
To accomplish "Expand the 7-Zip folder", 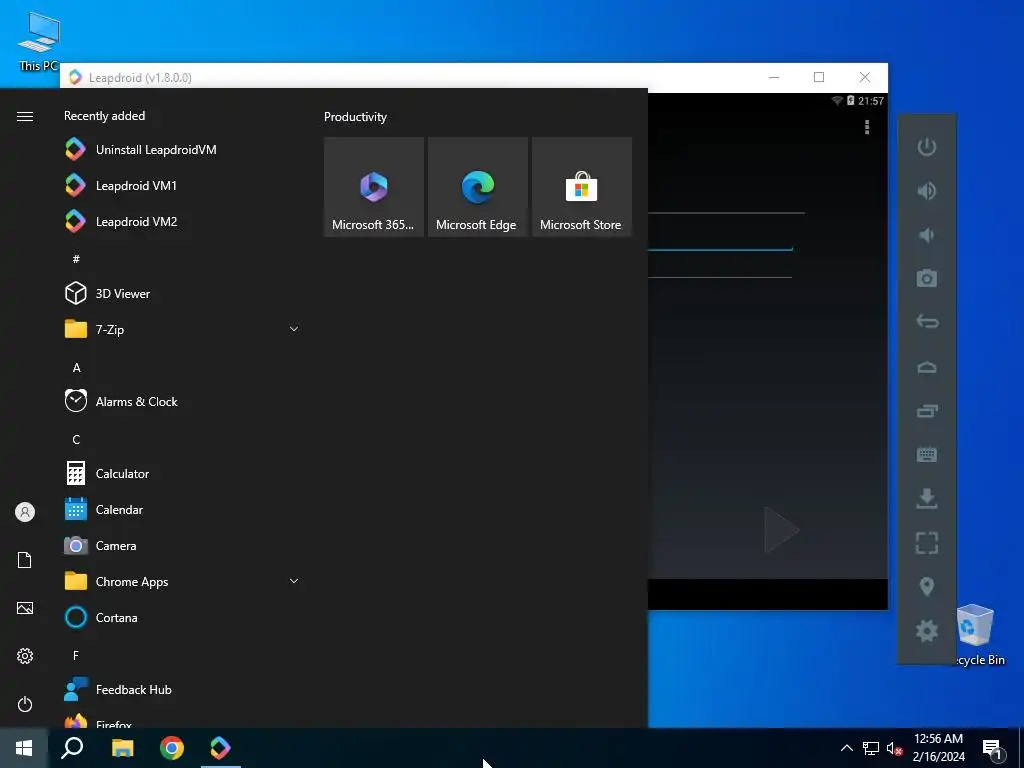I will [x=182, y=329].
